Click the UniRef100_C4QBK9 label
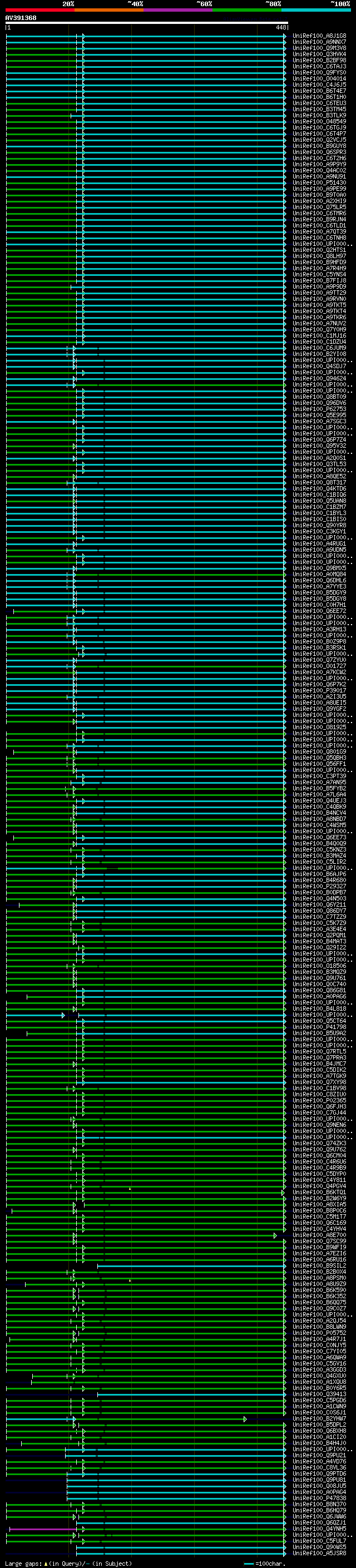 pos(319,807)
